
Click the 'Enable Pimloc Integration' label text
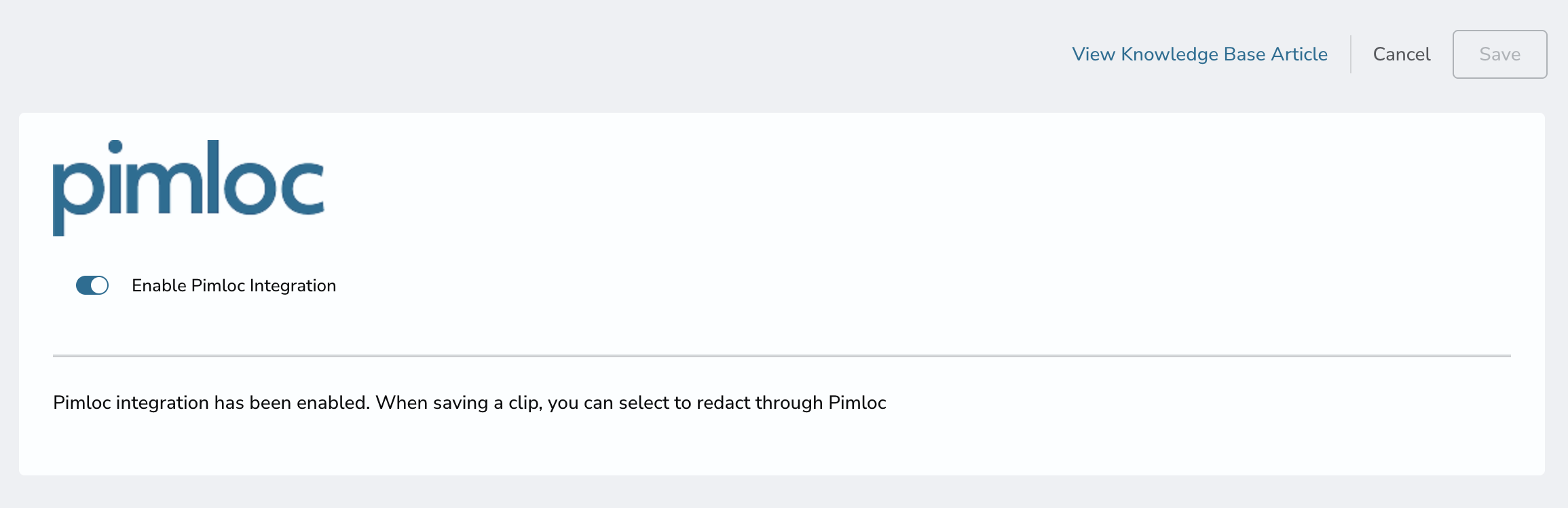click(234, 285)
